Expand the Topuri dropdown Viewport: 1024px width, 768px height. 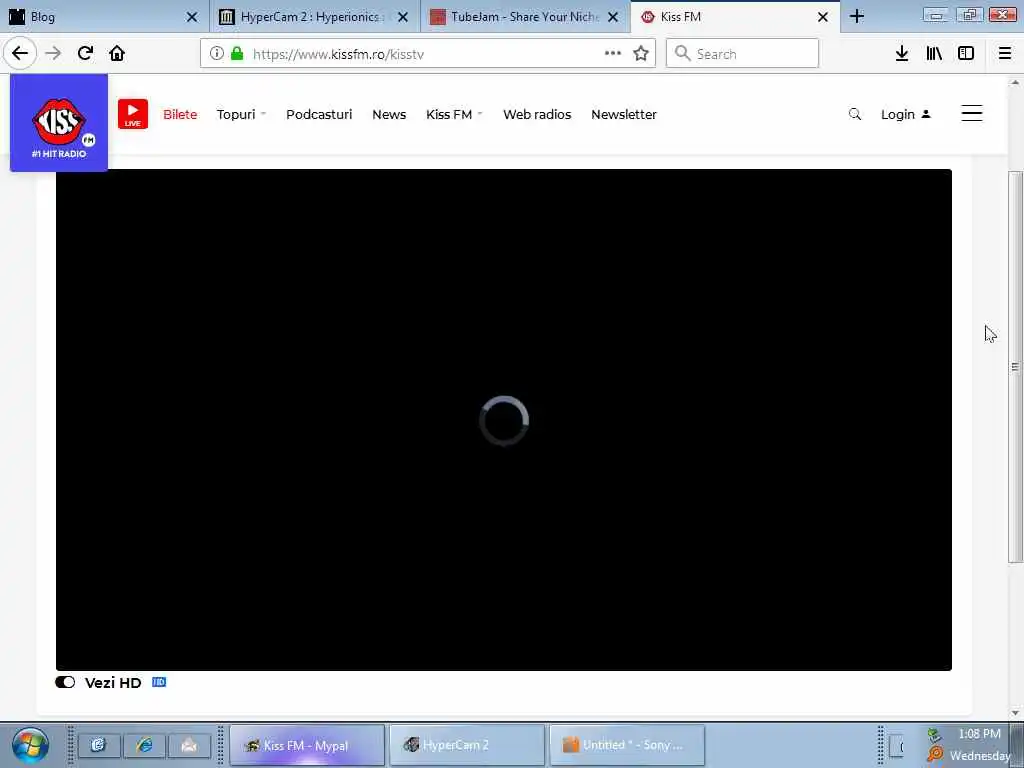coord(241,114)
